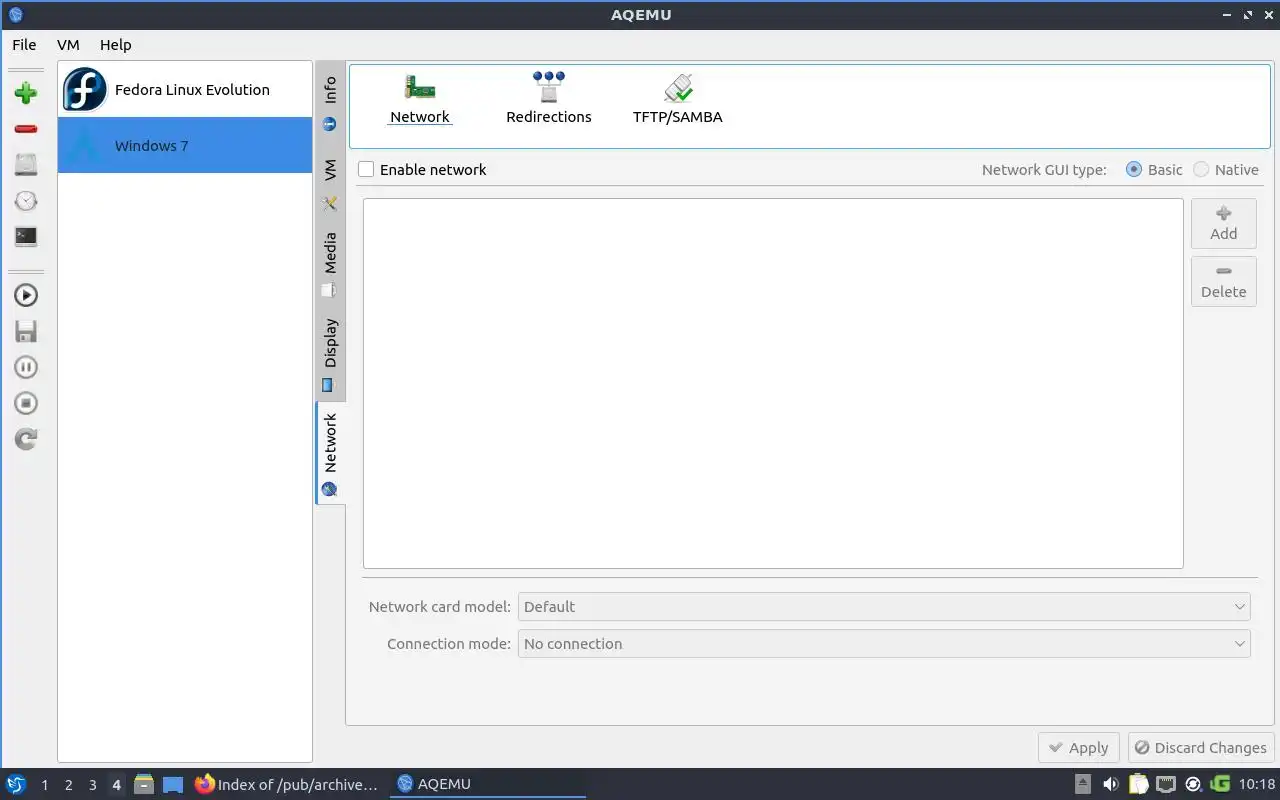Open the Redirections section
This screenshot has height=800, width=1280.
(x=548, y=98)
